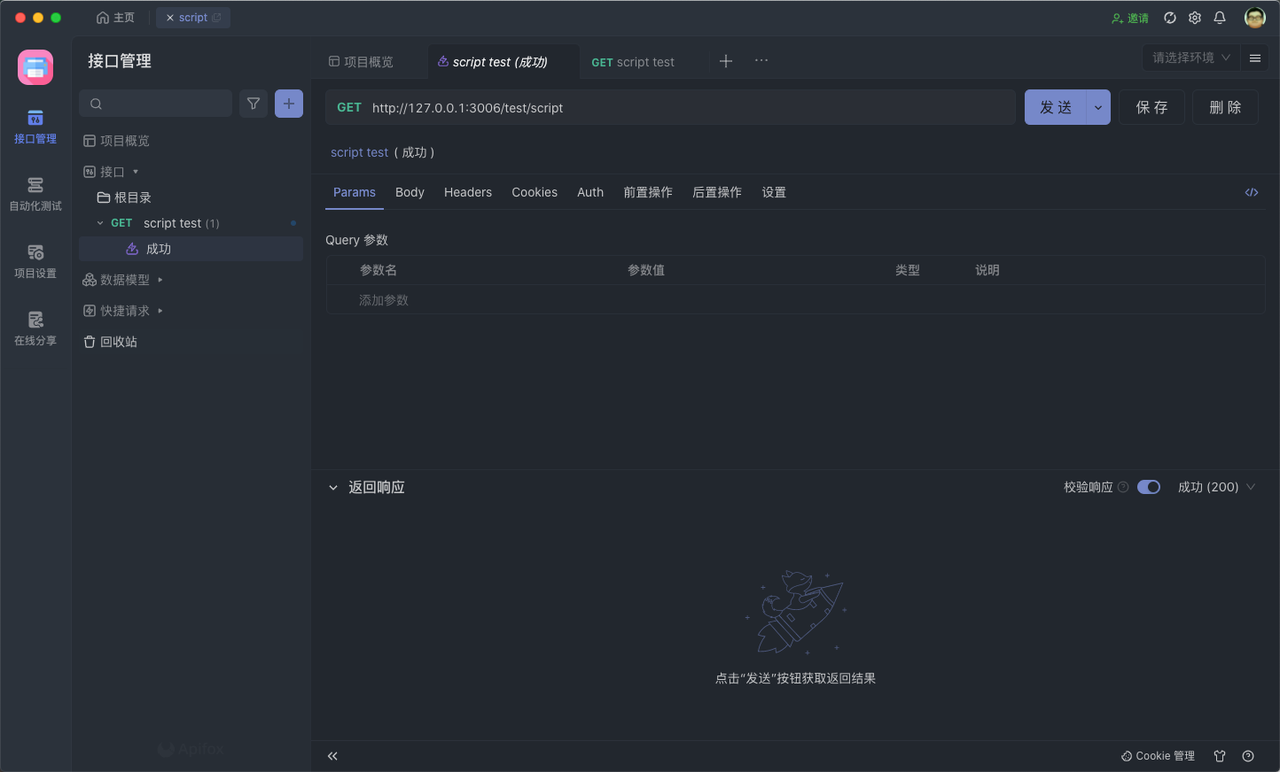The image size is (1280, 772).
Task: Open the Apifox sync/refresh icon in titlebar
Action: 1169,17
